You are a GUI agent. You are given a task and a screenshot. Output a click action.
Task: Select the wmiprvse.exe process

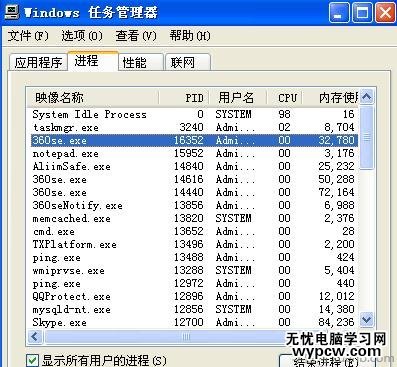click(193, 270)
